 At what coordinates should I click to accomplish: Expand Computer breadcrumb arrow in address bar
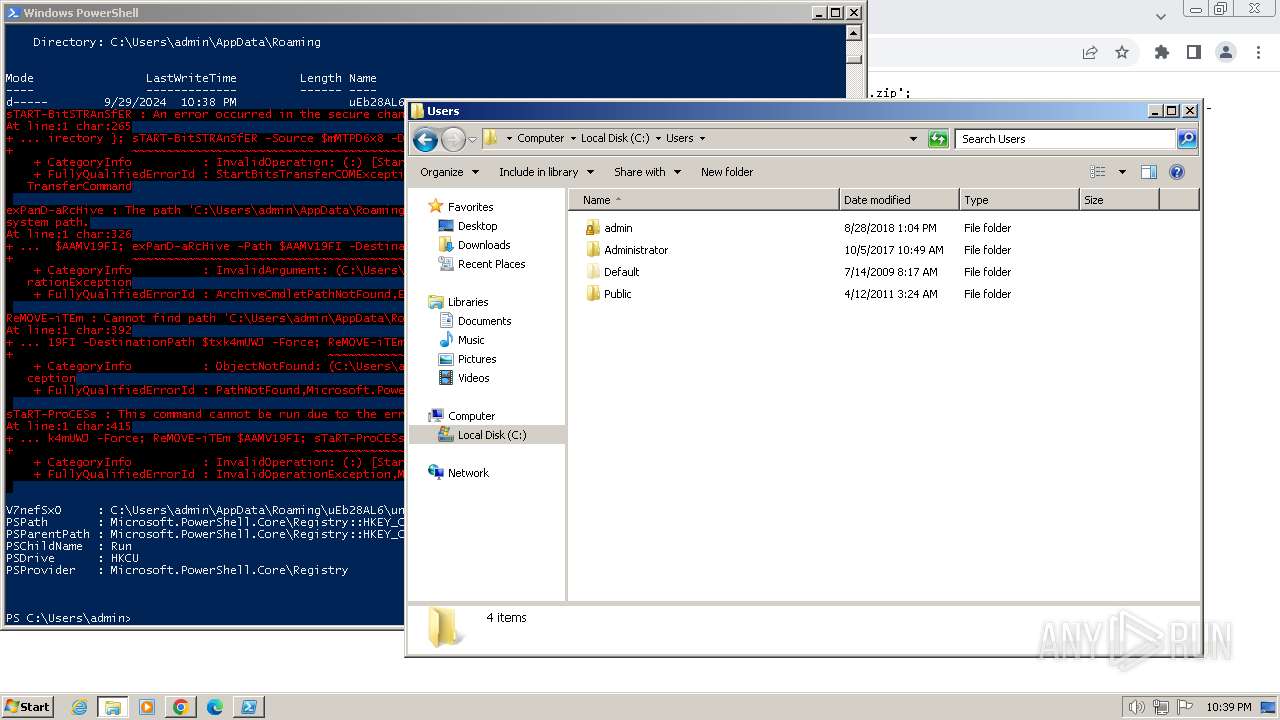[x=573, y=139]
